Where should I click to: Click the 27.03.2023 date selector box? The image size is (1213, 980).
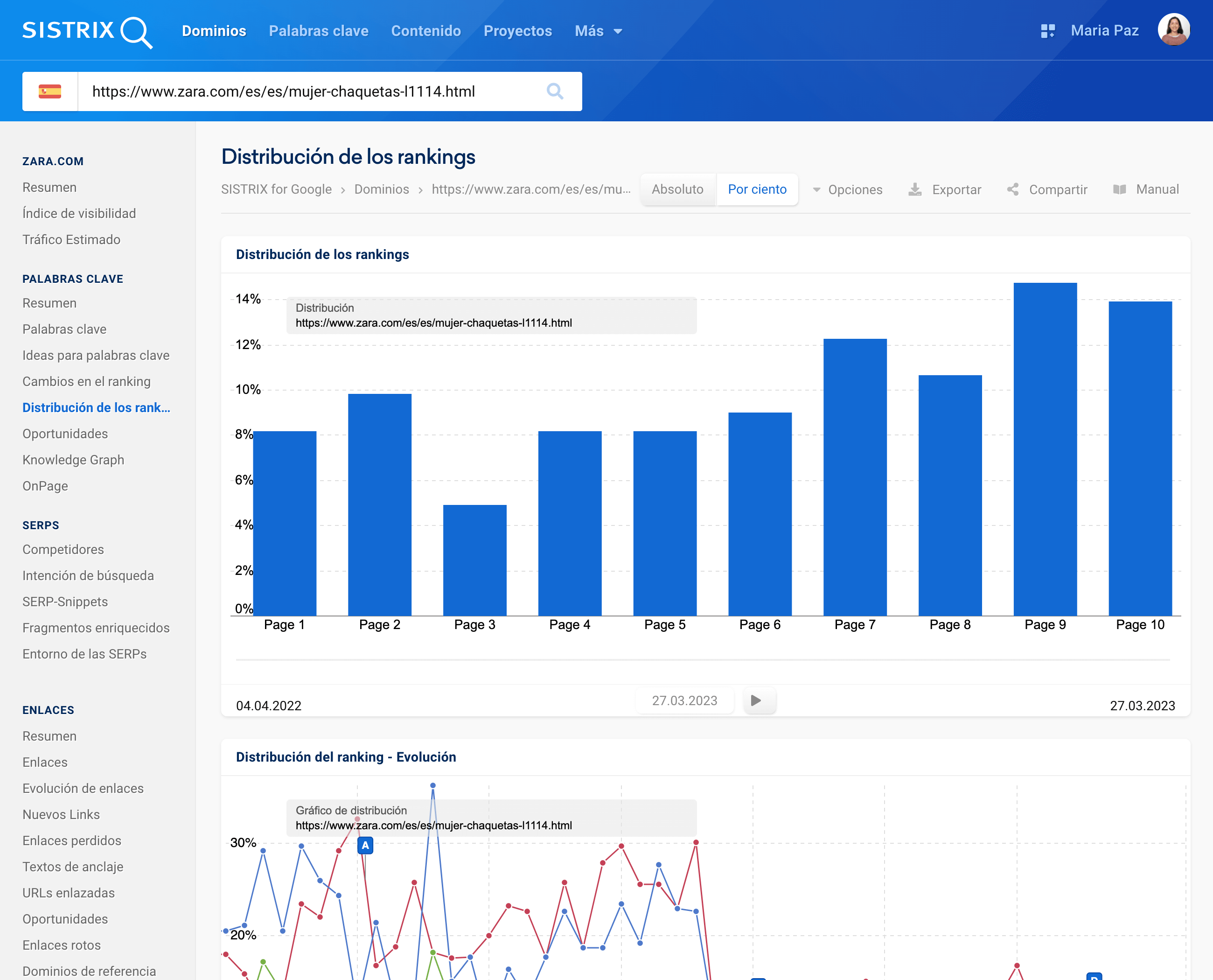pyautogui.click(x=684, y=700)
